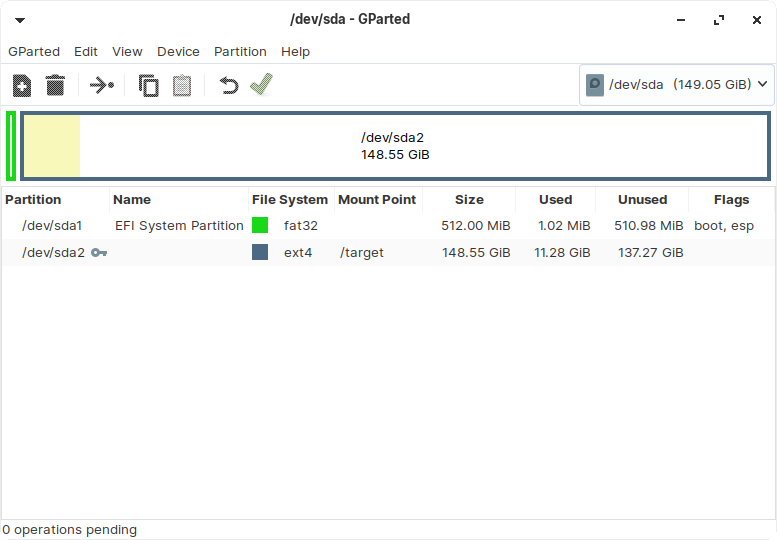The image size is (777, 540).
Task: Click the Resize/Move partition arrow icon
Action: point(102,86)
